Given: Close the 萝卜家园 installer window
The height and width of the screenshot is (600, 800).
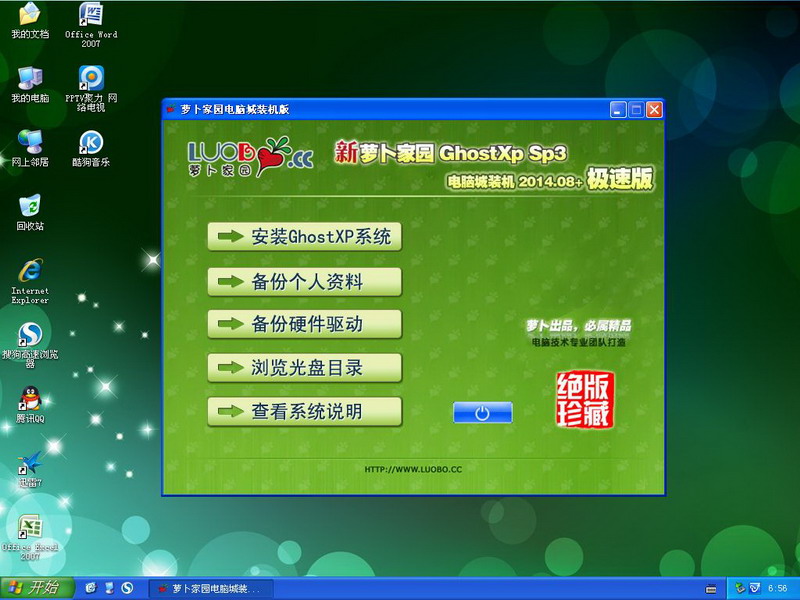Looking at the screenshot, I should 654,110.
